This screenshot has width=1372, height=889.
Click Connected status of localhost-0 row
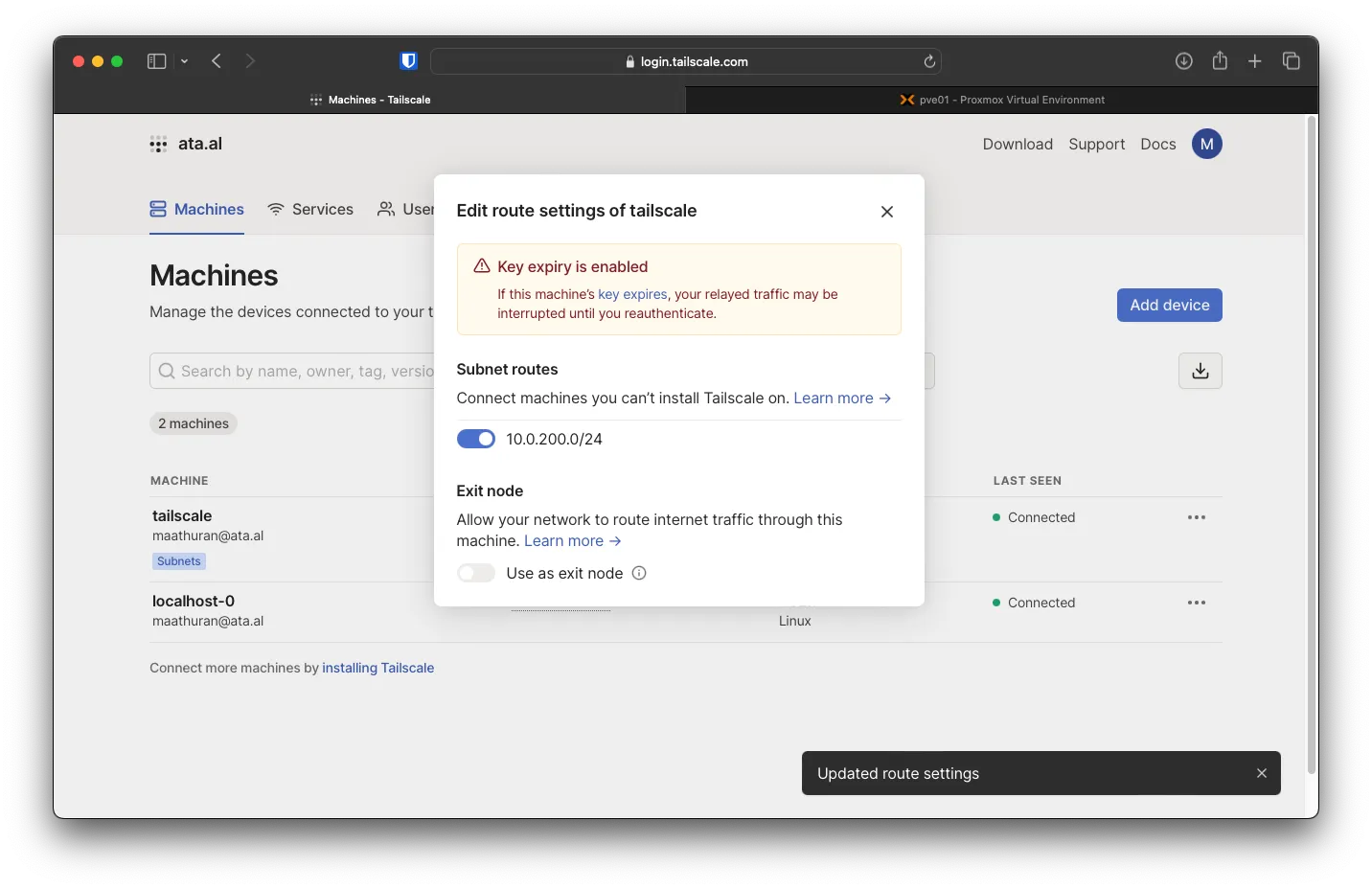pyautogui.click(x=1034, y=603)
